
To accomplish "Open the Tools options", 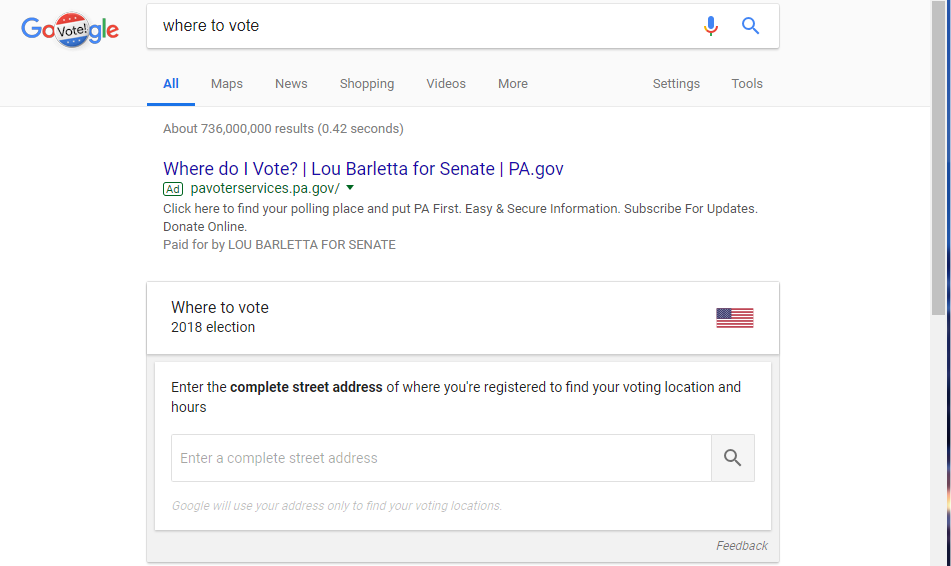I will click(747, 84).
